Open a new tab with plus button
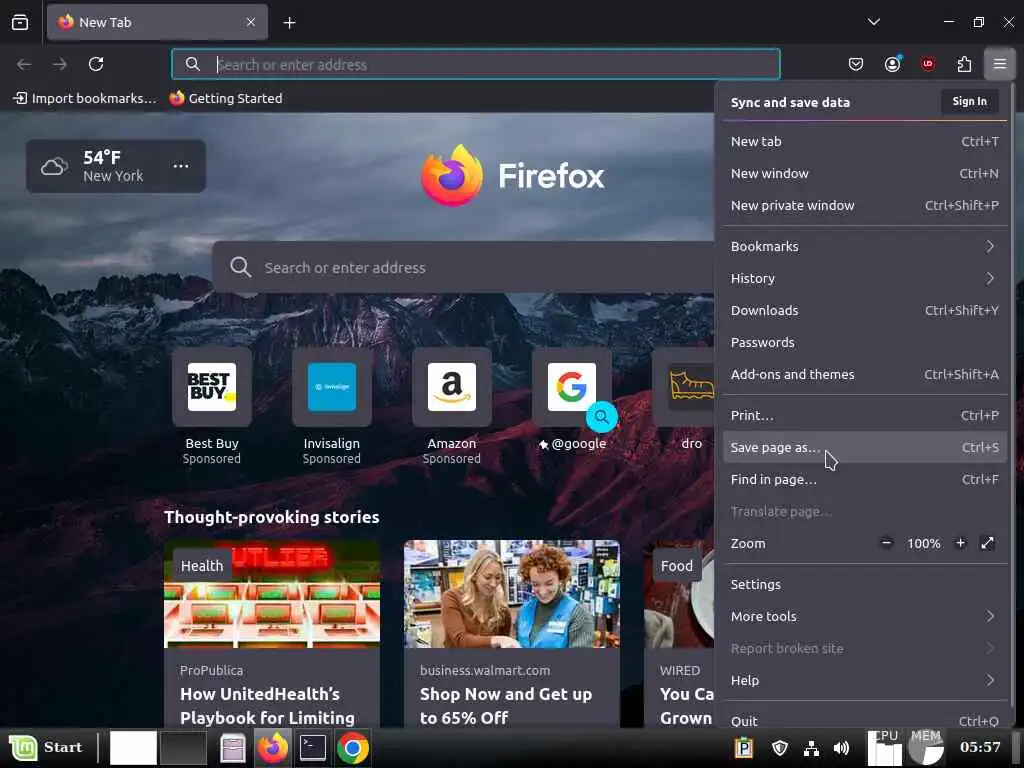 tap(289, 23)
